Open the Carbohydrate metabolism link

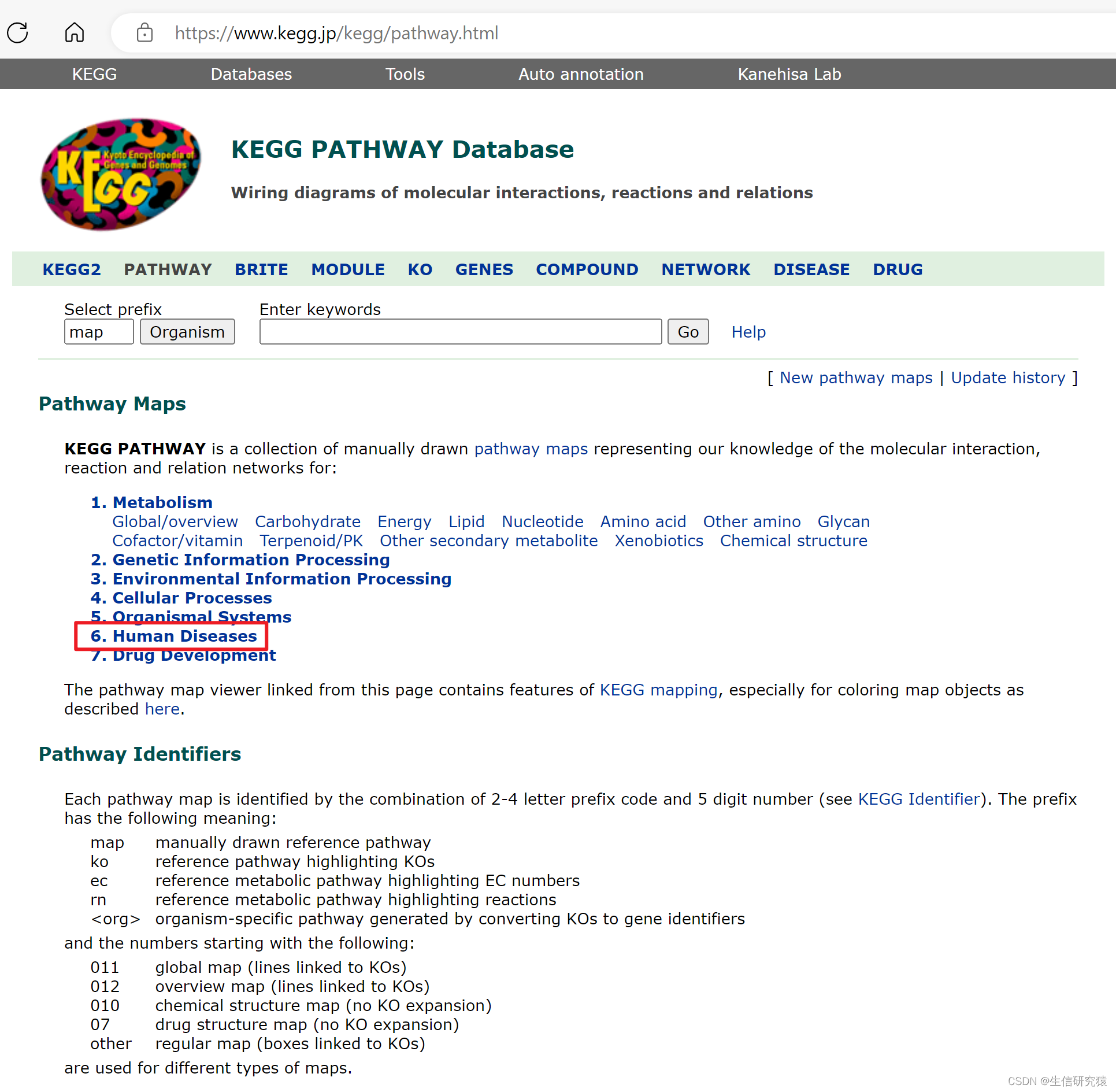pyautogui.click(x=307, y=521)
